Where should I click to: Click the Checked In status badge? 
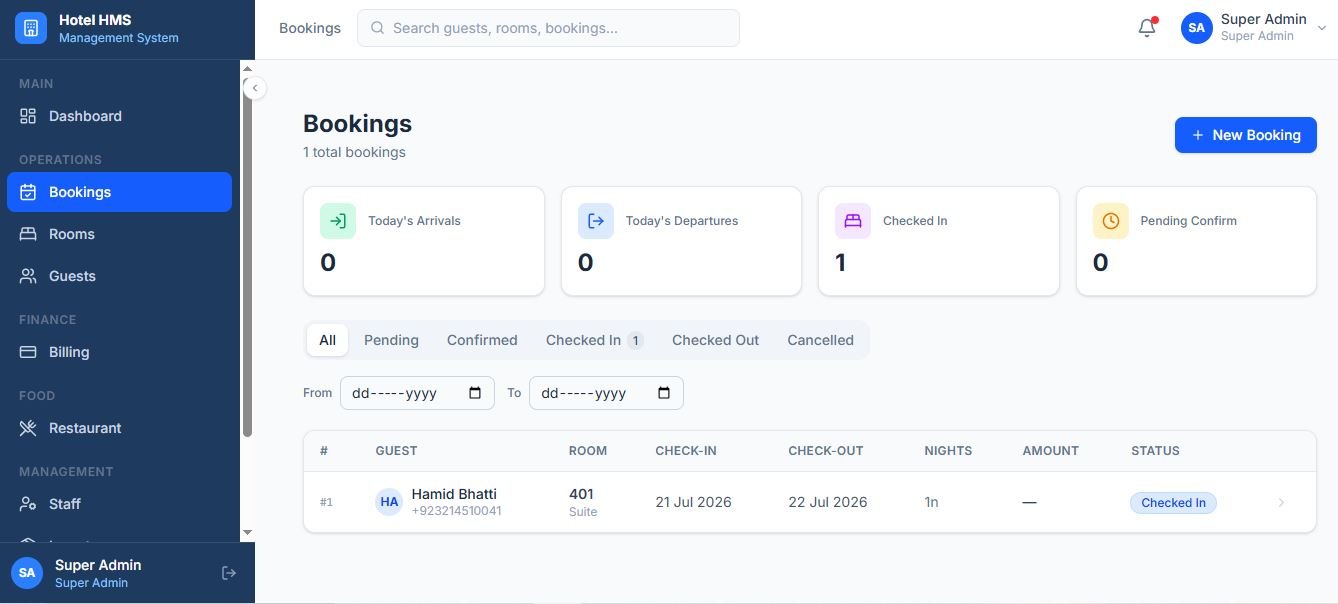tap(1173, 503)
